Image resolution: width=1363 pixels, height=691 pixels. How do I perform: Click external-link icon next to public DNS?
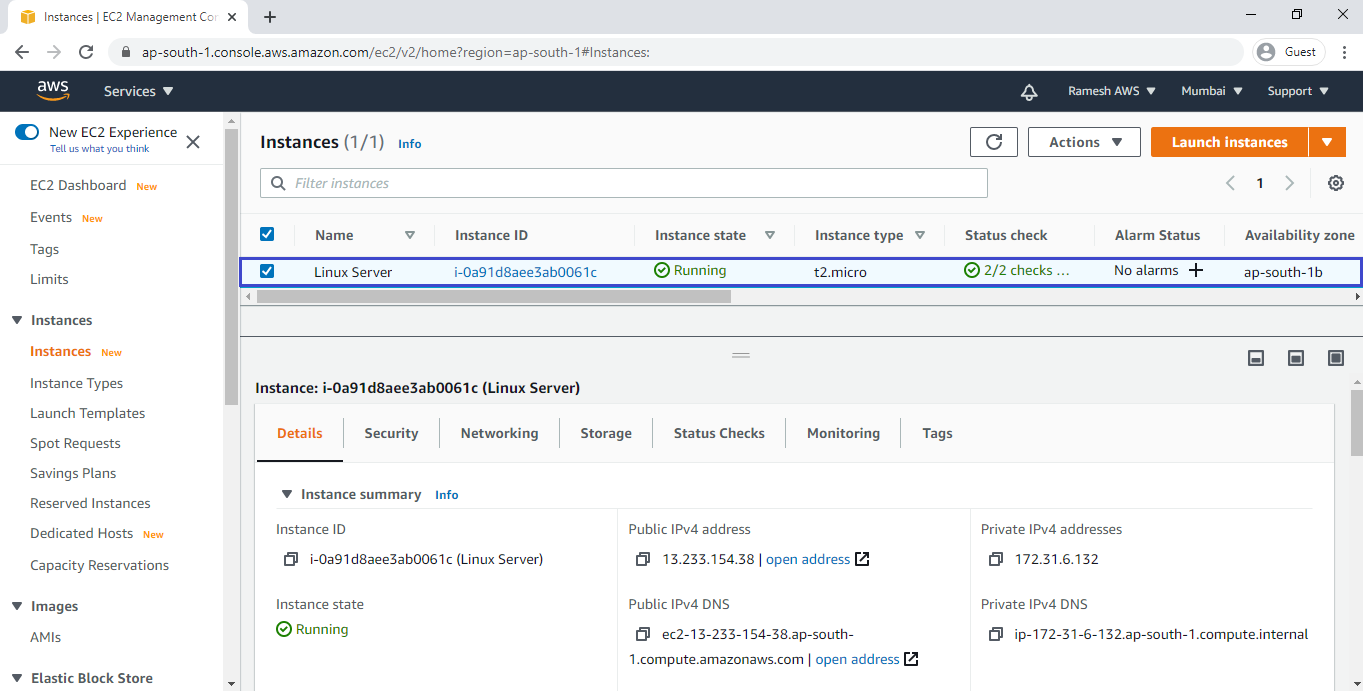pyautogui.click(x=911, y=659)
